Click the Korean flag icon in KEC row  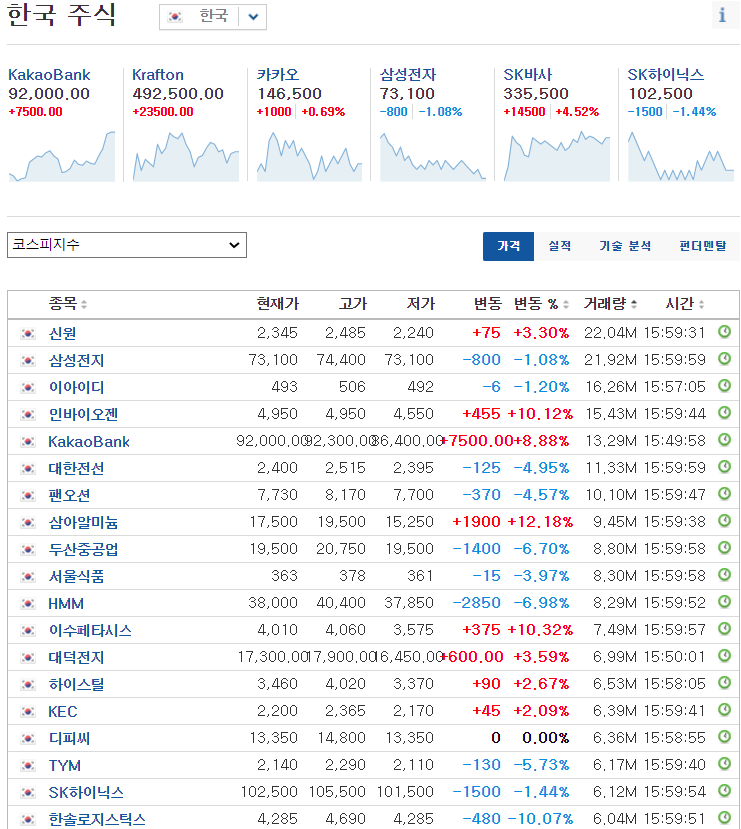[x=27, y=712]
